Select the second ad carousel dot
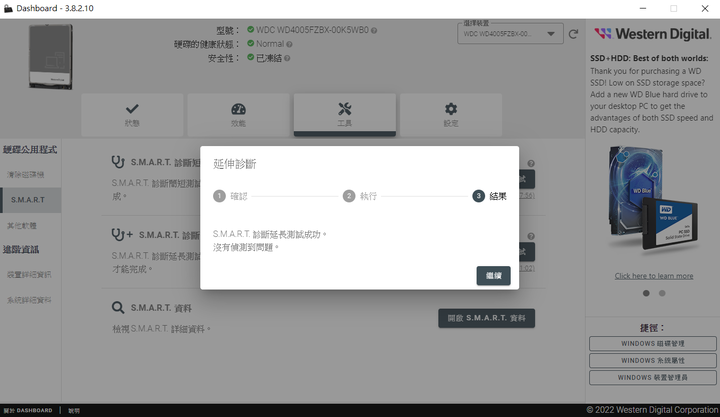720x417 pixels. point(662,293)
